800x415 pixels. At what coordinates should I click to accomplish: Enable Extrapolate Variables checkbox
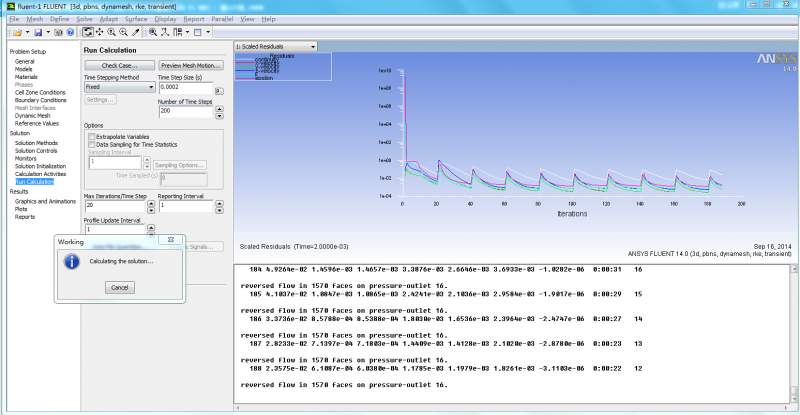(92, 137)
